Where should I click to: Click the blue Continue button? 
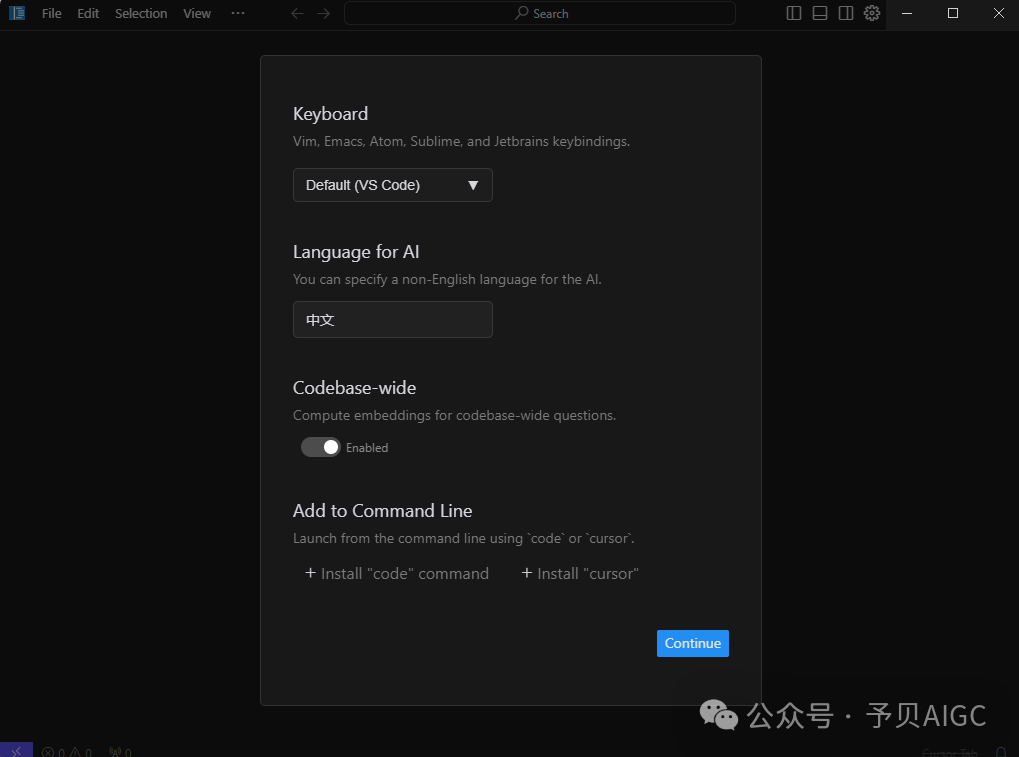click(693, 643)
